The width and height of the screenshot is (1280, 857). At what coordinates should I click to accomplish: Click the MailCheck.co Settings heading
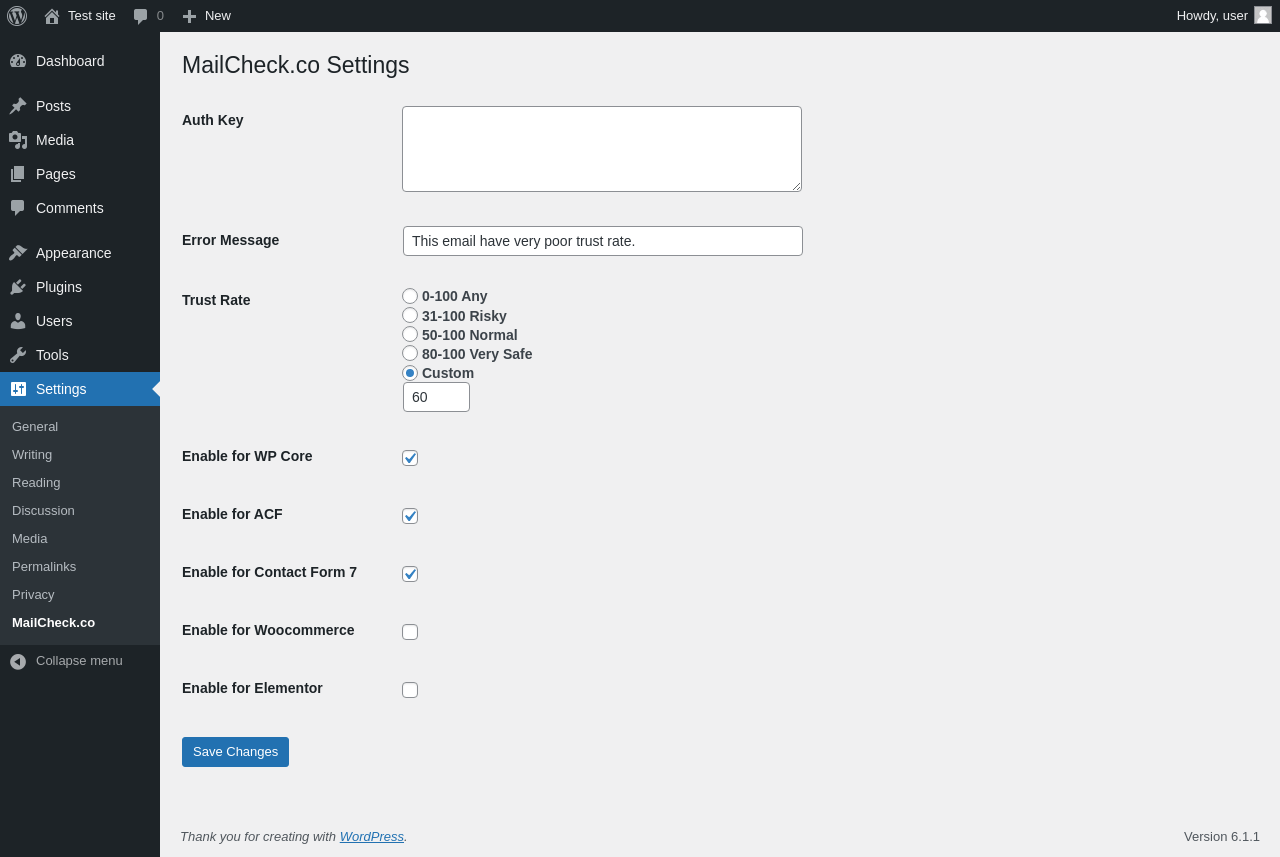click(x=296, y=65)
